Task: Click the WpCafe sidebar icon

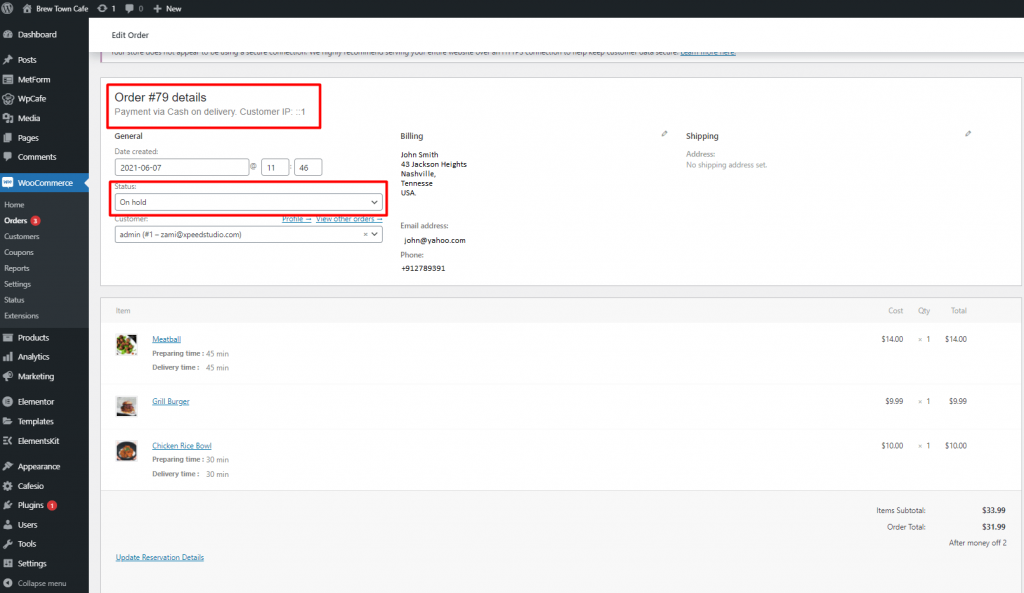Action: tap(8, 99)
